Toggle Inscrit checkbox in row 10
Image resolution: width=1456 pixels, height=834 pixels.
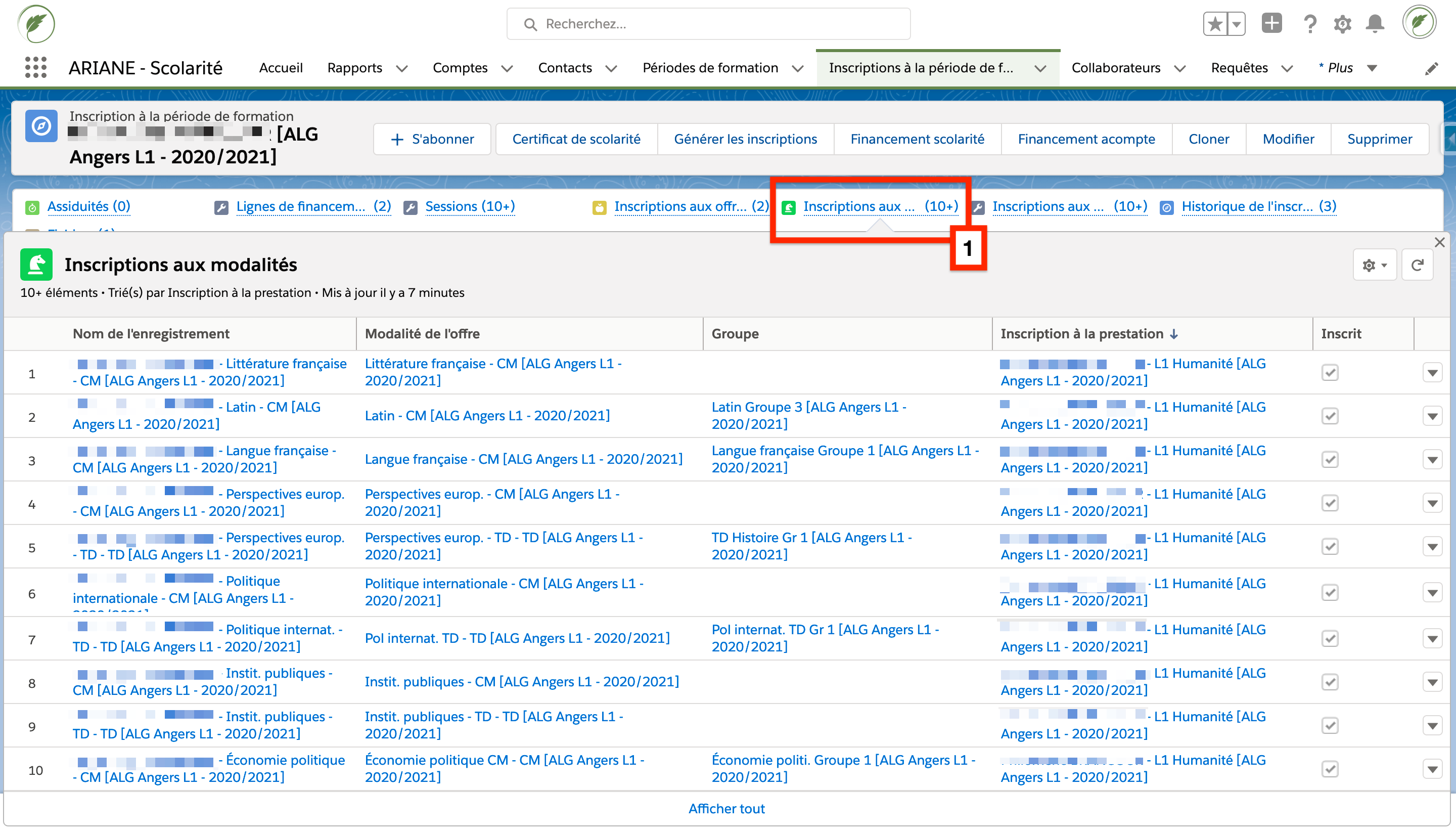1330,769
